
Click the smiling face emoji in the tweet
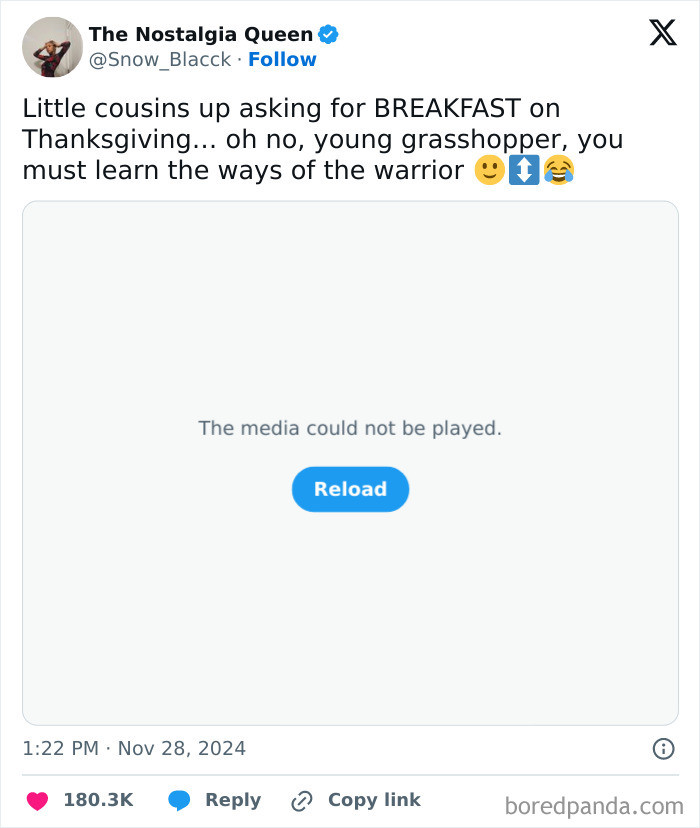coord(489,171)
